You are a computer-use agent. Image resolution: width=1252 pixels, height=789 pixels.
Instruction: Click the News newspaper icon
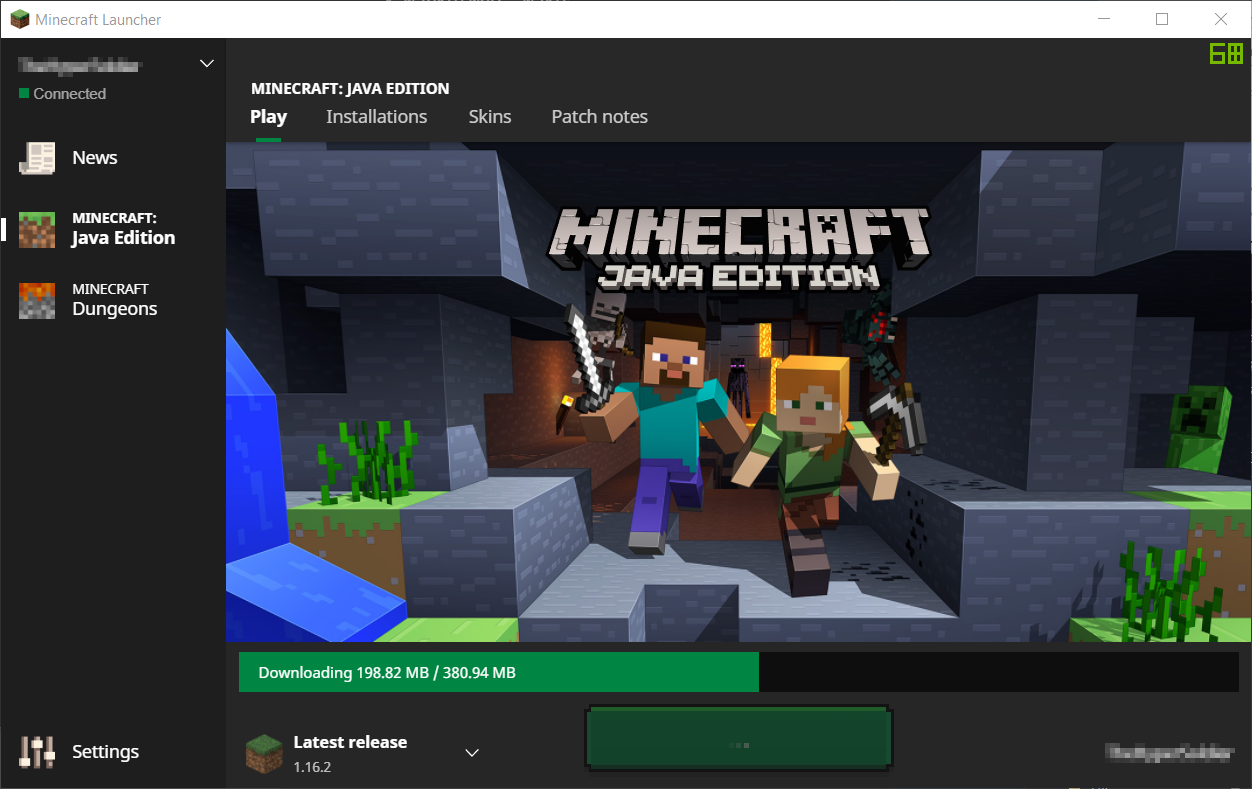click(37, 158)
